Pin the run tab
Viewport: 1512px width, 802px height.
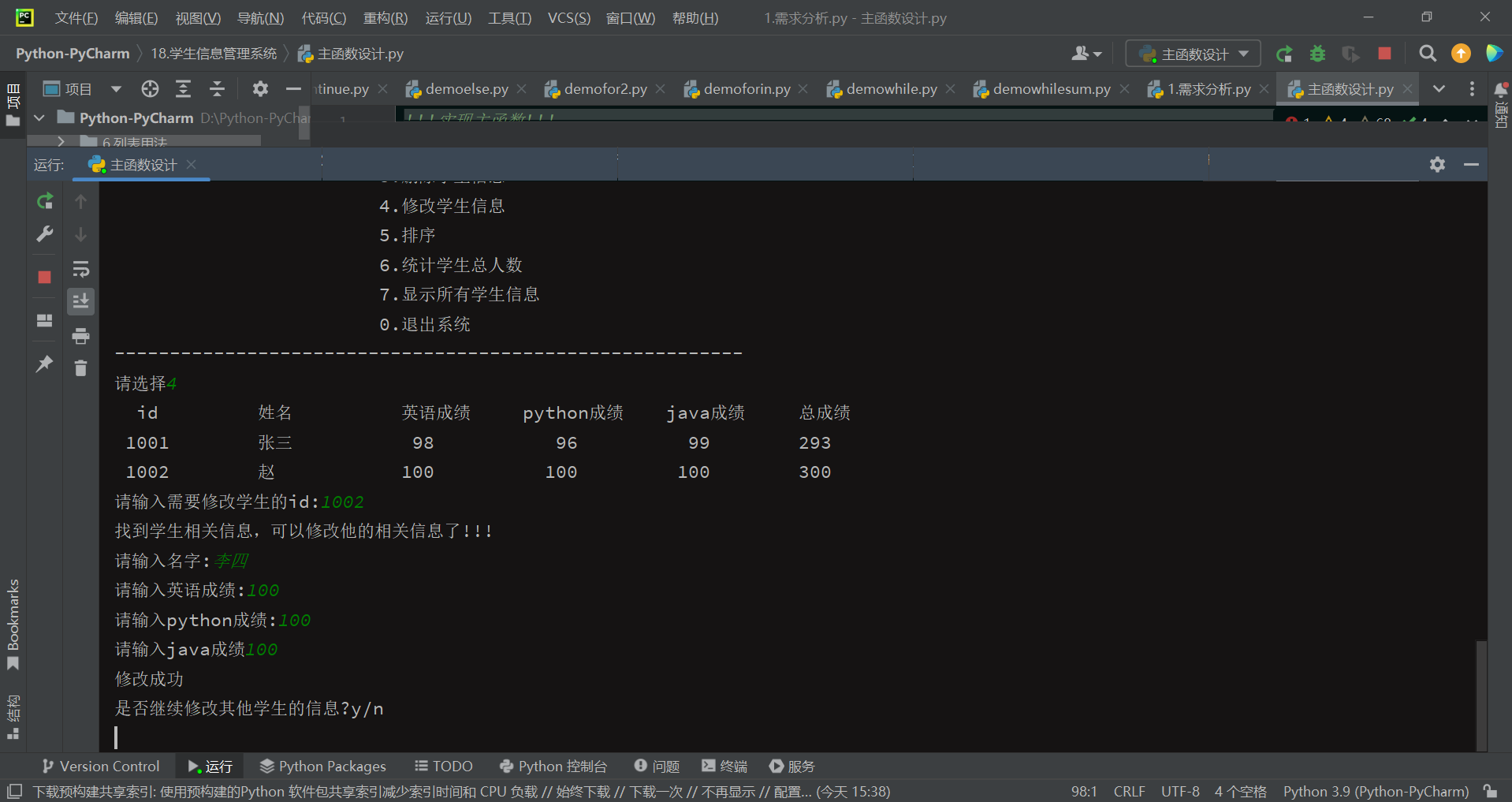(45, 364)
